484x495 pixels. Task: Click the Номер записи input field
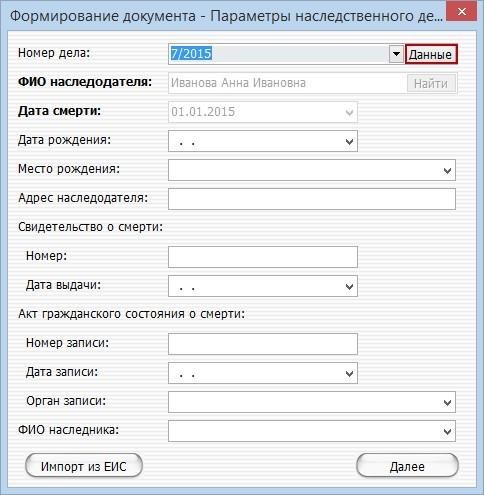pos(263,344)
